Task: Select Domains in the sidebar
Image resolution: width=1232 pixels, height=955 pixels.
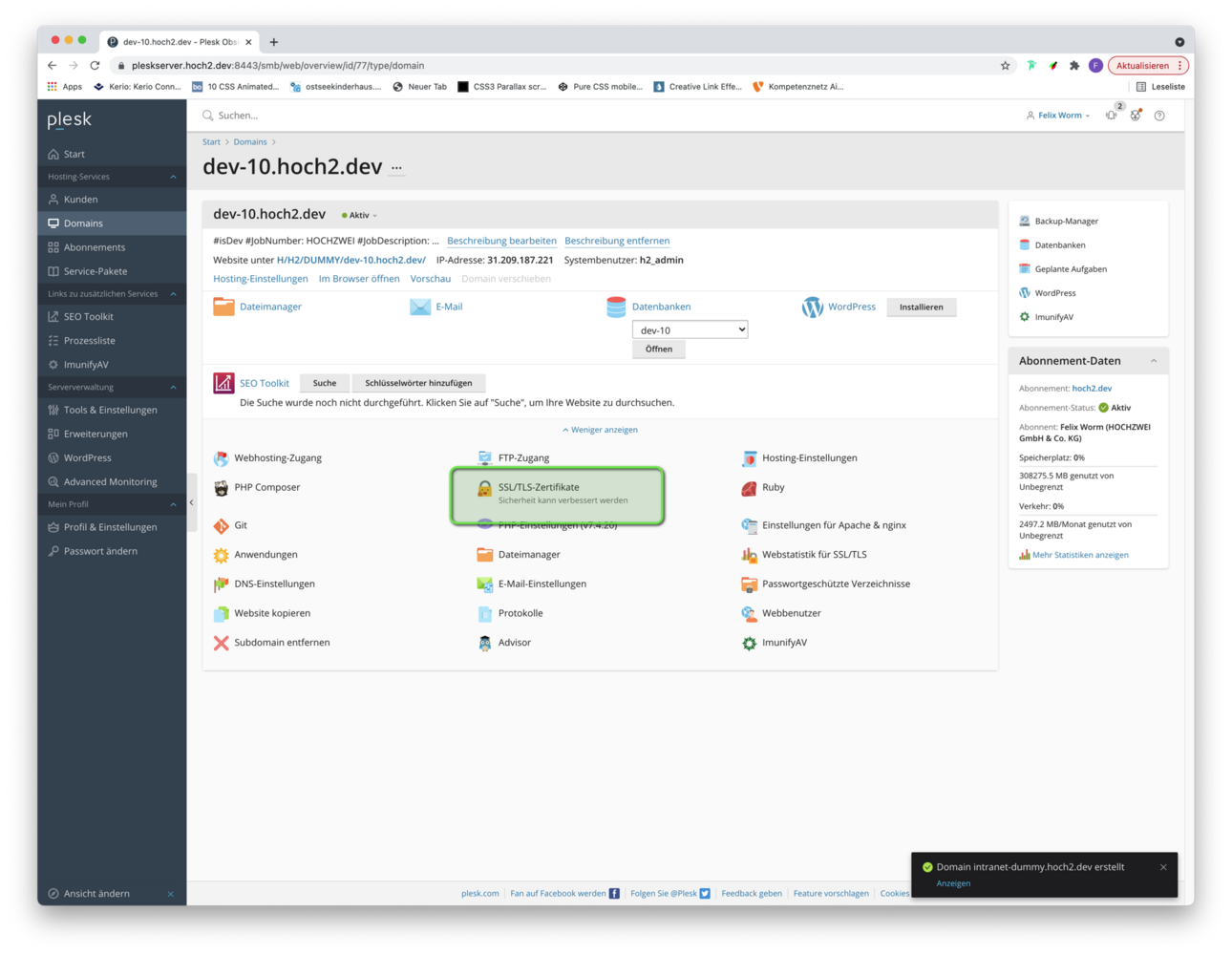Action: (83, 223)
